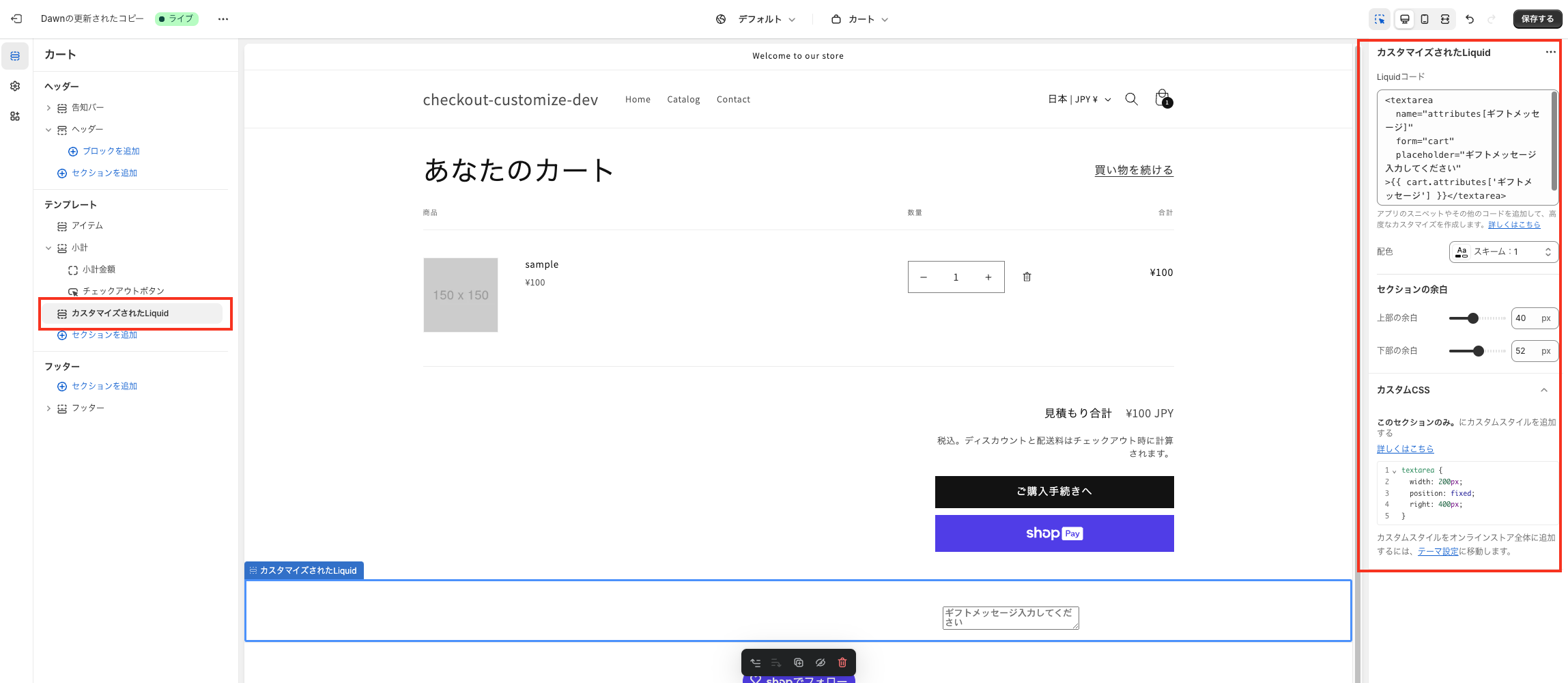Increase sample quantity with plus
Screen dimensions: 1568x683
pyautogui.click(x=988, y=277)
